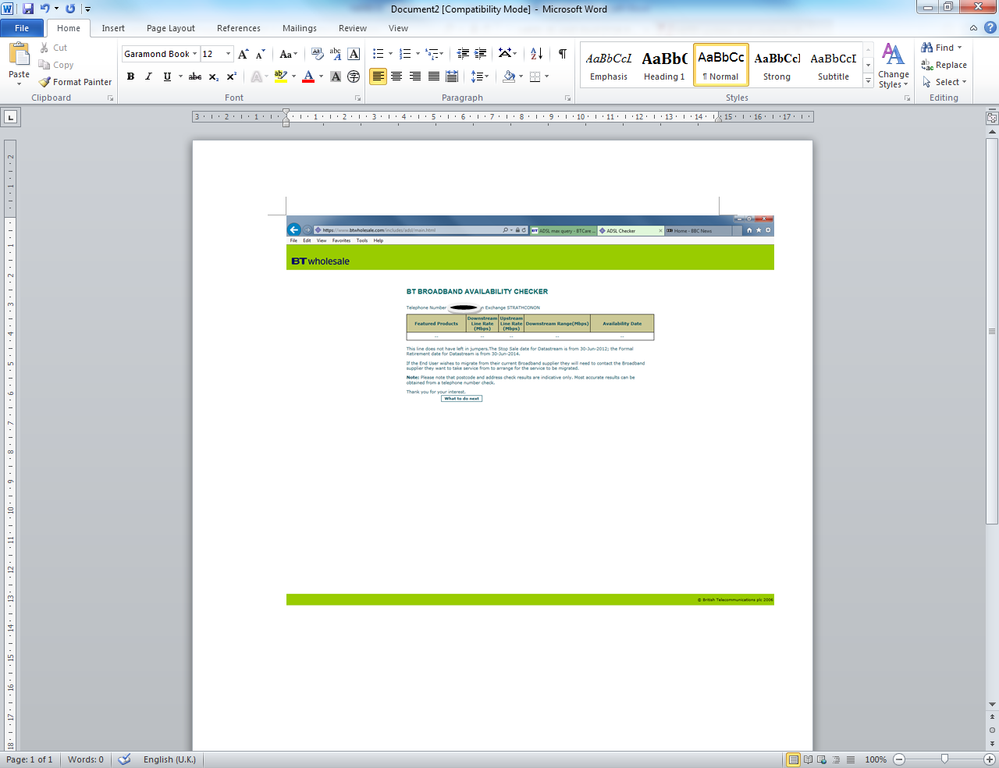This screenshot has height=768, width=999.
Task: Apply subscript formatting
Action: tap(213, 76)
